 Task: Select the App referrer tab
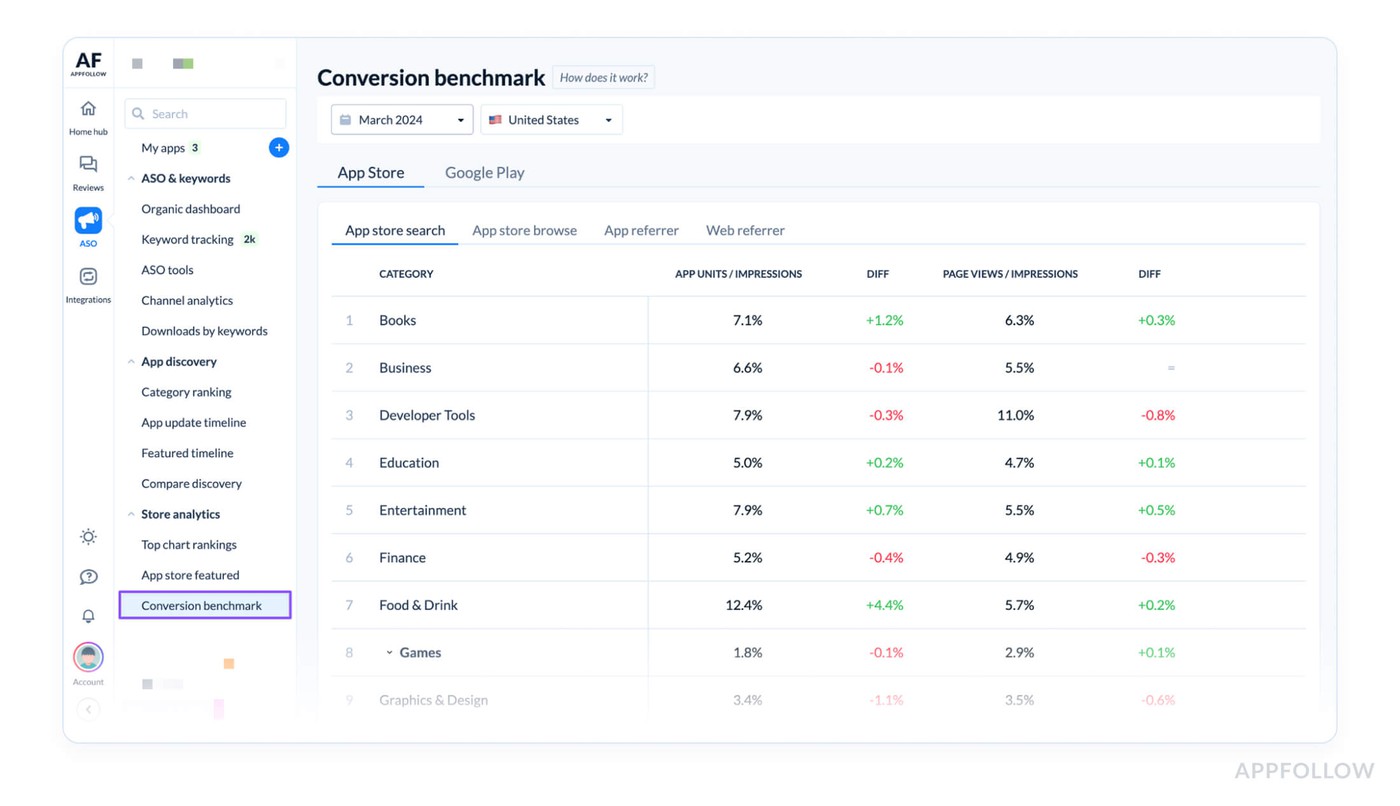(641, 230)
